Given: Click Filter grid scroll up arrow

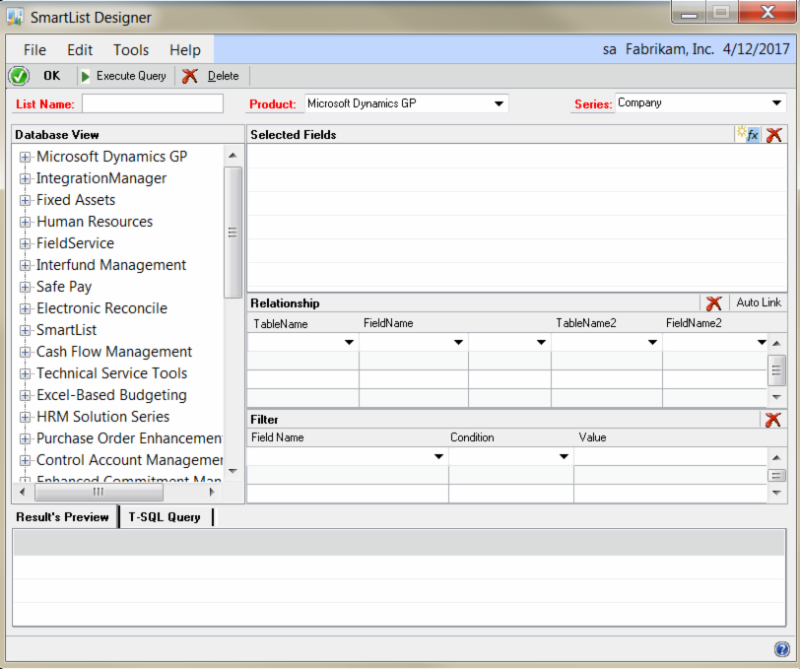Looking at the screenshot, I should [x=777, y=458].
